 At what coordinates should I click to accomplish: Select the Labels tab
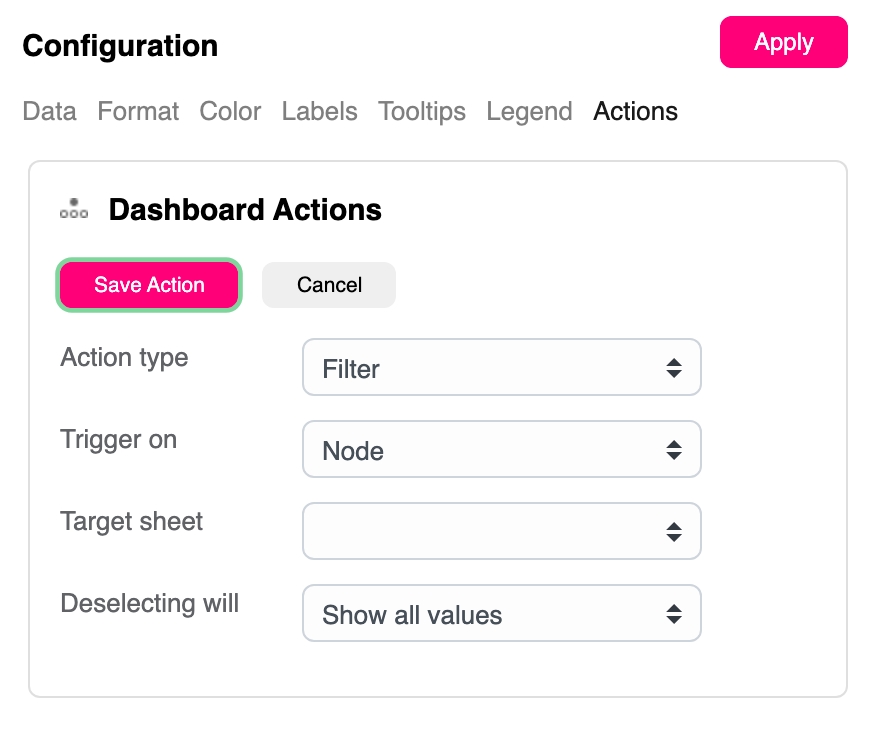(319, 111)
